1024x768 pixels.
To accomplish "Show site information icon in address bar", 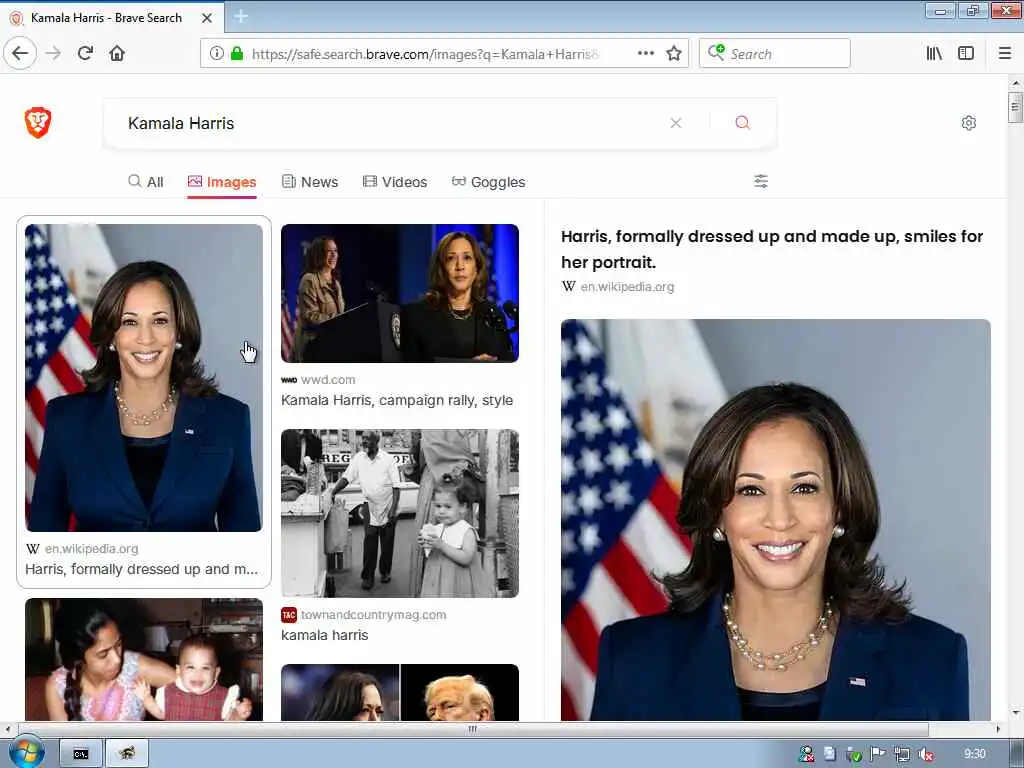I will 216,54.
